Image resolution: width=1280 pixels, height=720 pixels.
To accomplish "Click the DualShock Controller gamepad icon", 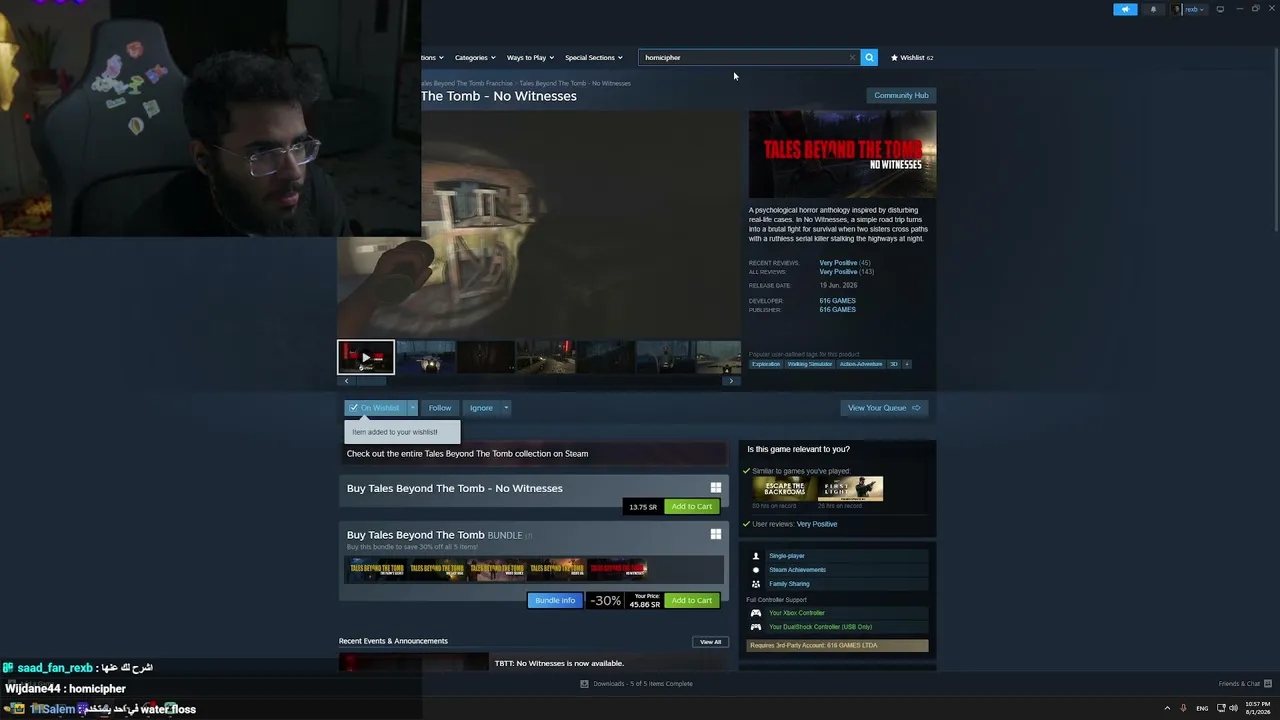I will 756,627.
